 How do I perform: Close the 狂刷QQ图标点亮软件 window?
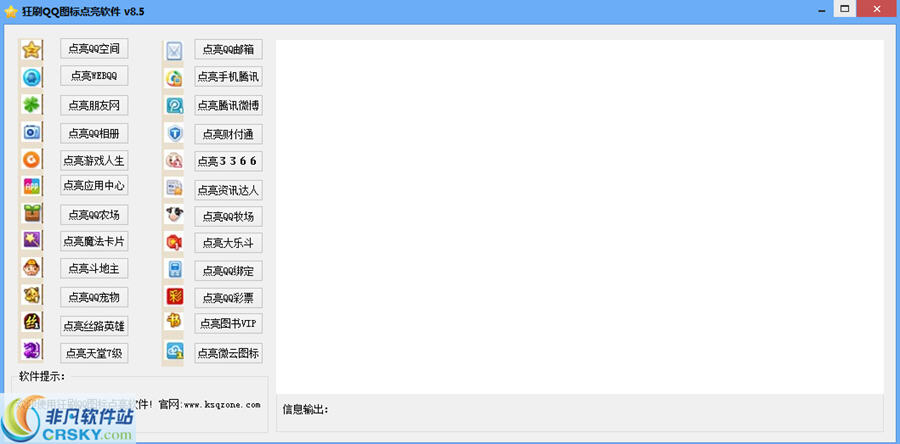876,8
